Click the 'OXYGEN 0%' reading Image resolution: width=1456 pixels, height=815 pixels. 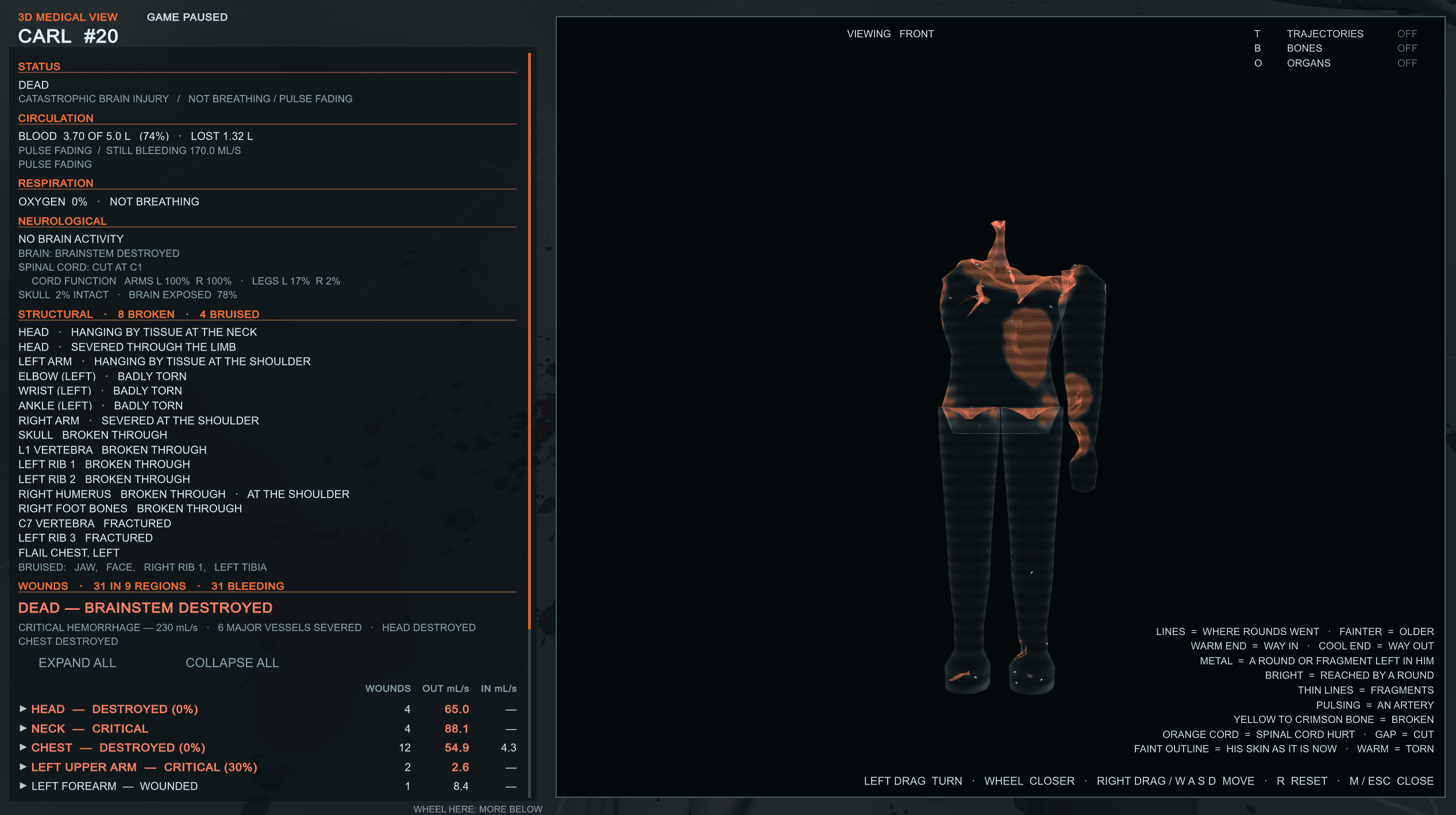coord(53,202)
